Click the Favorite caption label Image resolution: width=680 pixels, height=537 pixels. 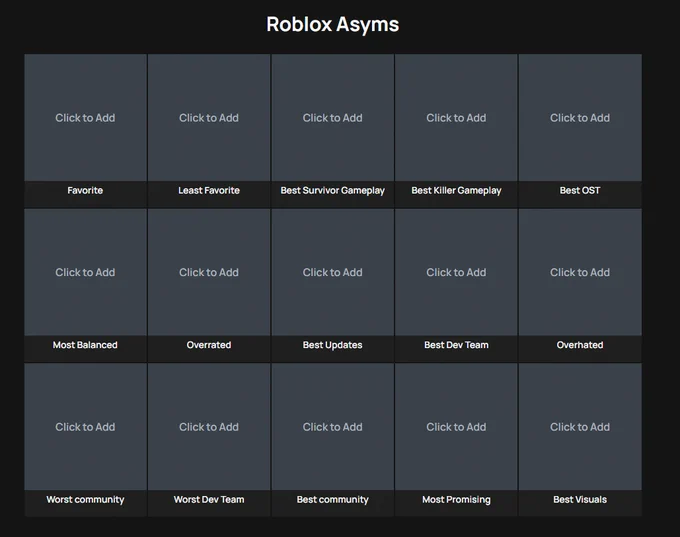point(85,190)
